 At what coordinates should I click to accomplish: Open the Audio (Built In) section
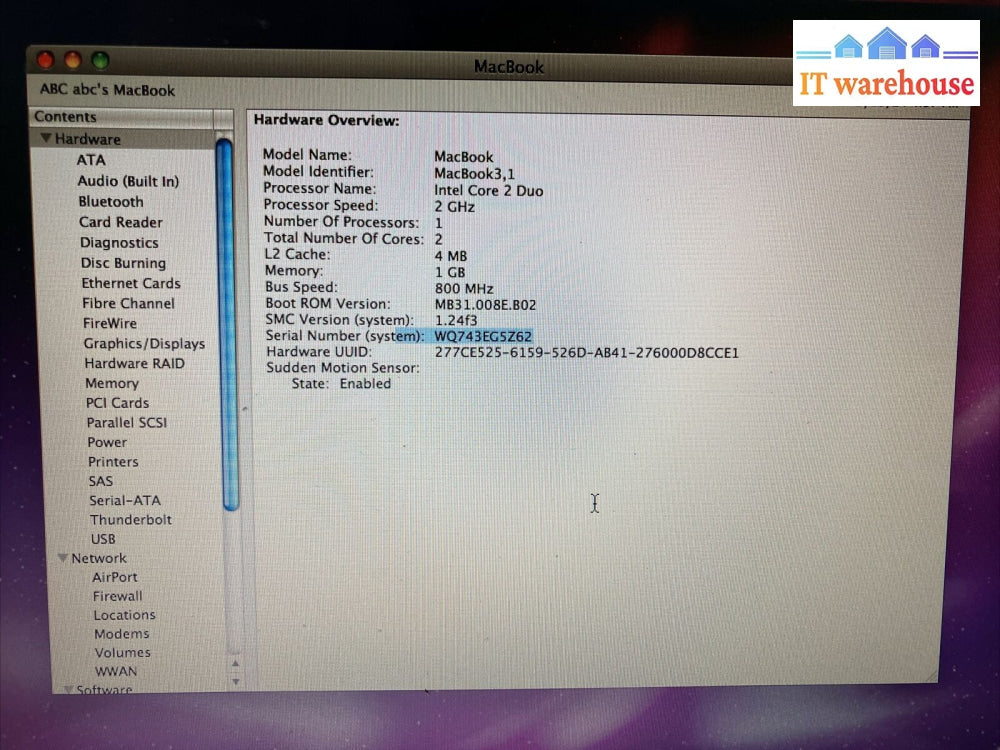(128, 181)
